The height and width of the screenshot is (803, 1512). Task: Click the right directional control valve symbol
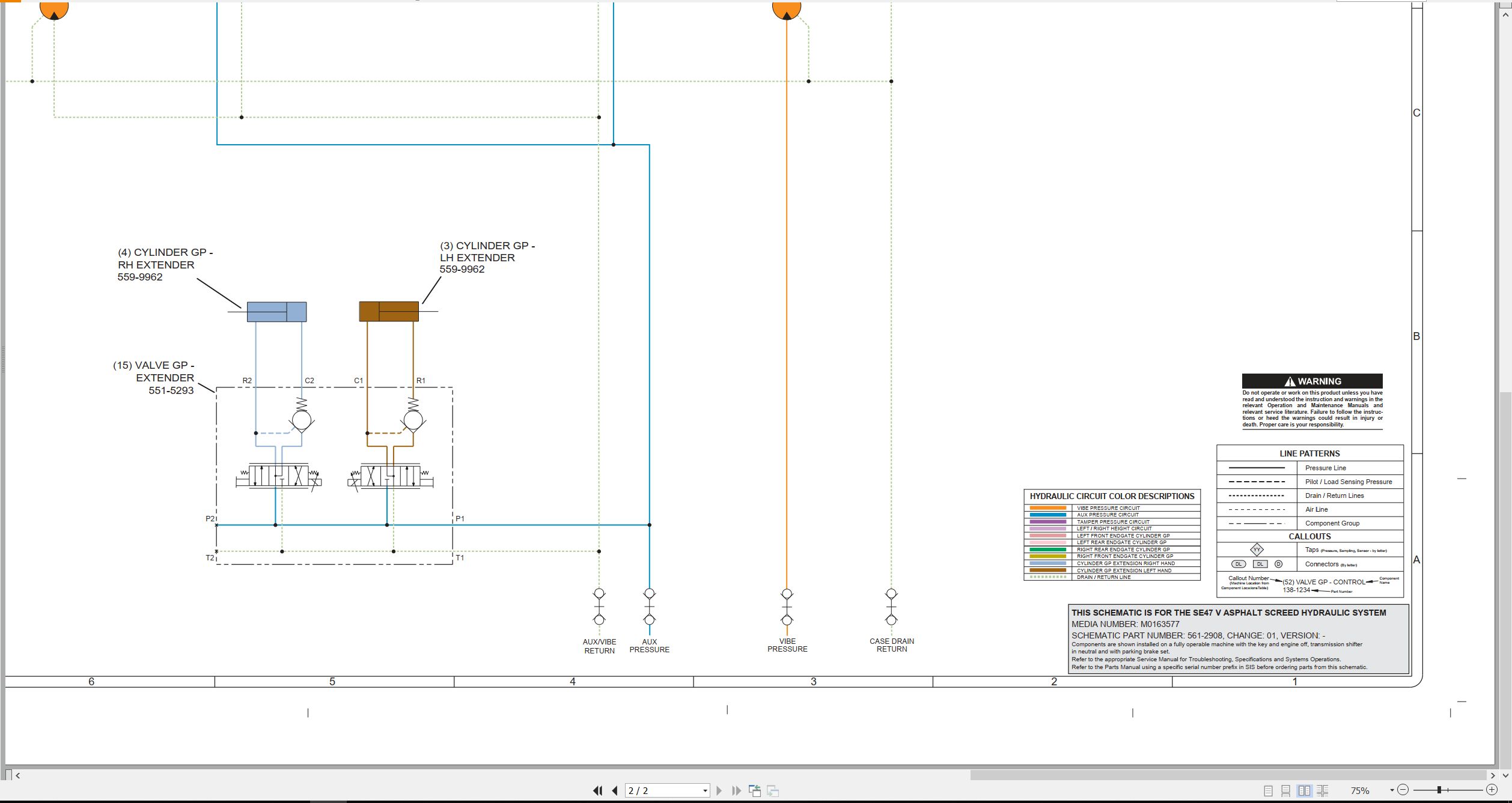(x=391, y=477)
